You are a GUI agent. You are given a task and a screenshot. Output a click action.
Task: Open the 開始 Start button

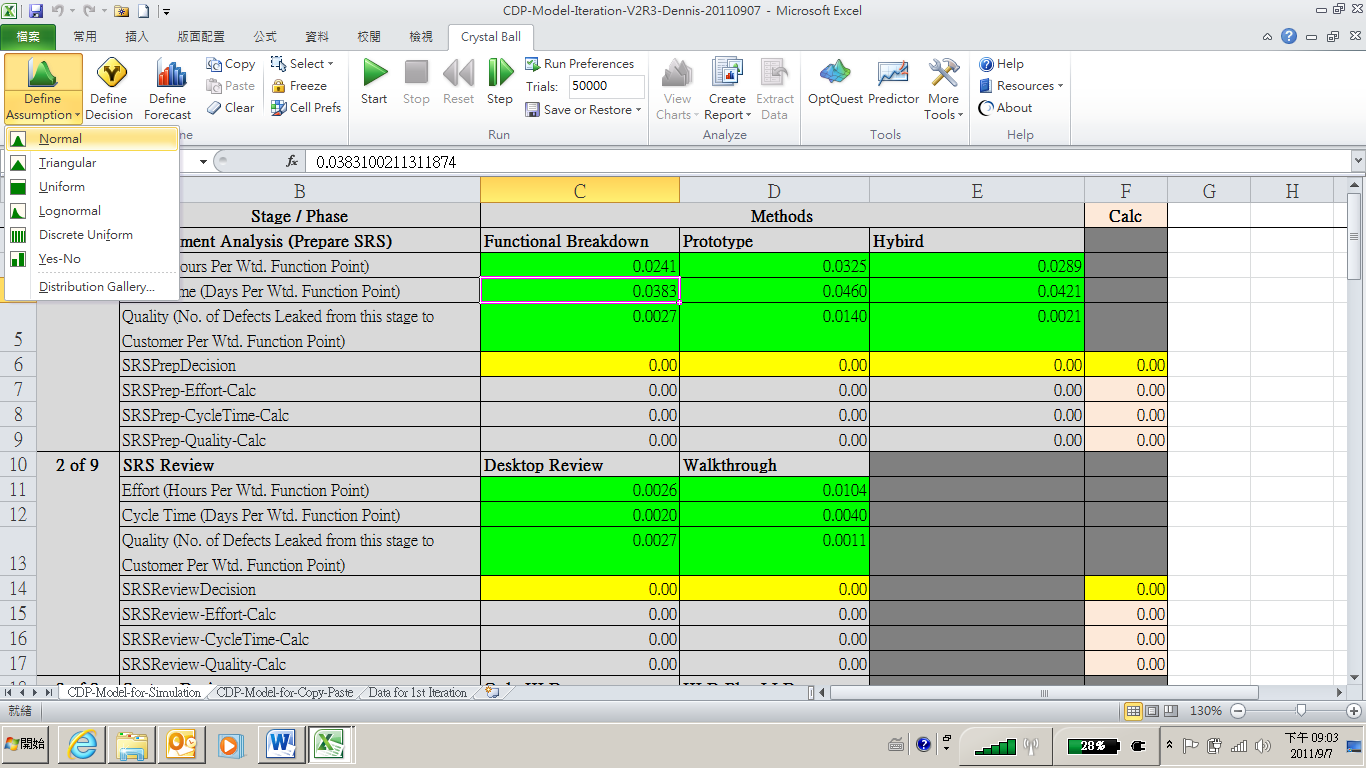coord(26,745)
